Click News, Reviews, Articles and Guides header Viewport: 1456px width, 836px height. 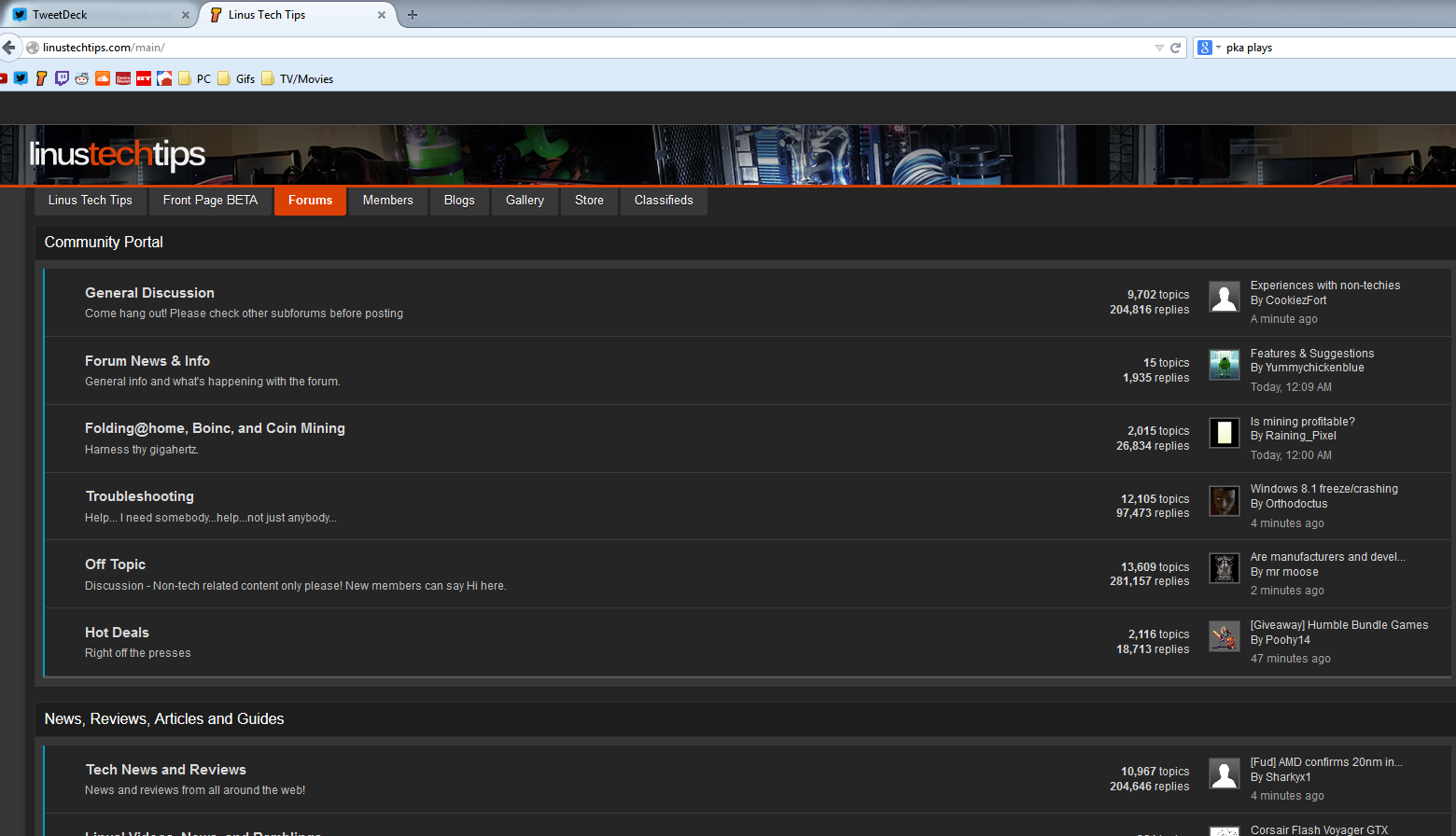164,719
